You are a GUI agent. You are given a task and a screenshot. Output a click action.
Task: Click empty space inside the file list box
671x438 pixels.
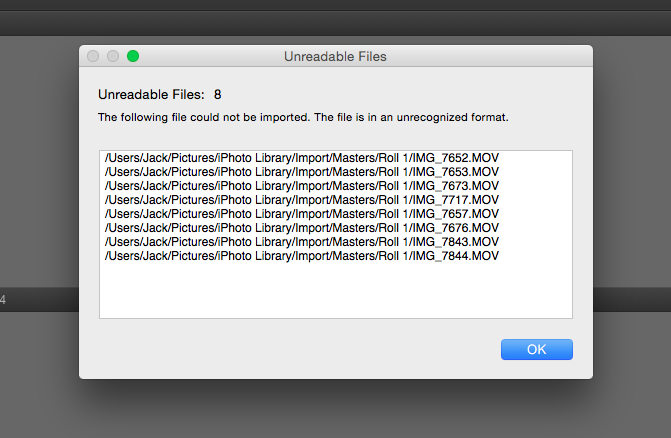[335, 292]
